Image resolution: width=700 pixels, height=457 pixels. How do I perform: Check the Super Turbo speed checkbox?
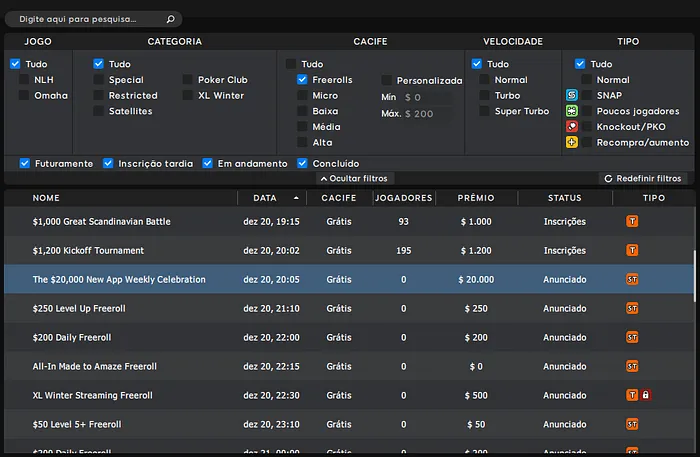click(484, 111)
